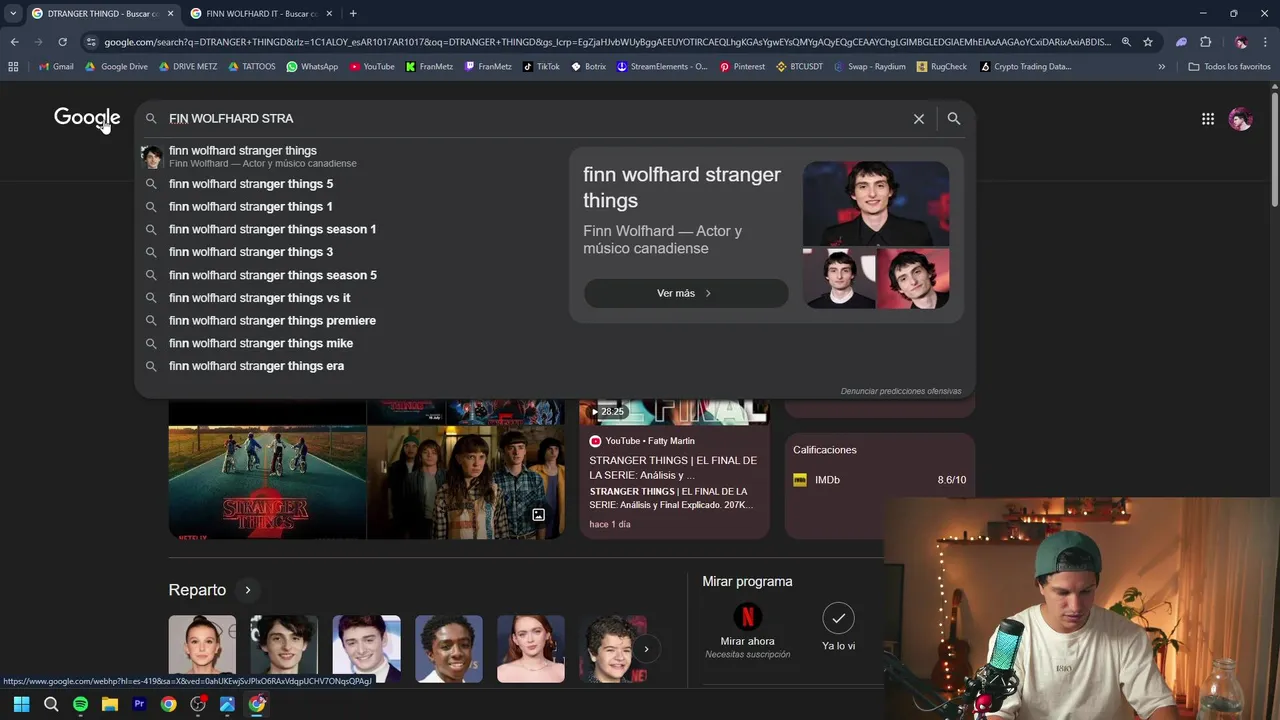This screenshot has height=720, width=1280.
Task: Open the Crypto Trading Data bookmark
Action: pos(1025,67)
